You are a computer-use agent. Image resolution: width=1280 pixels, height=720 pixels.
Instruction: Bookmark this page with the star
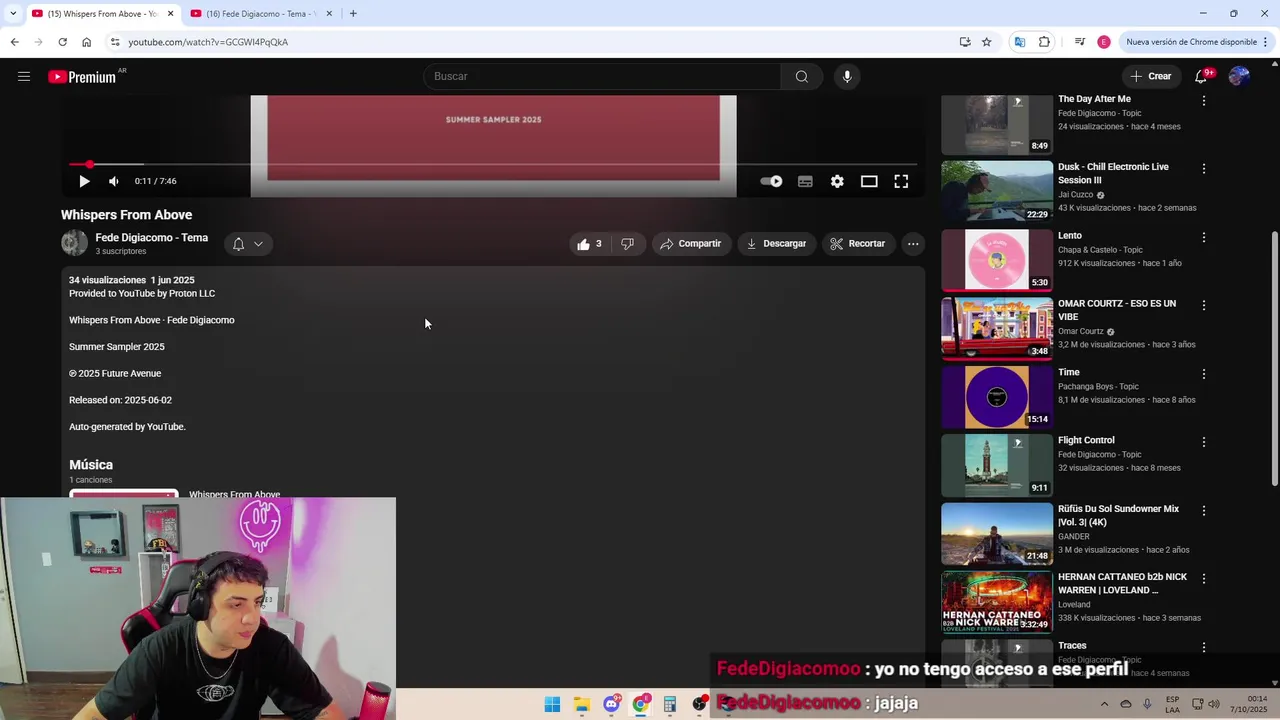pos(986,42)
